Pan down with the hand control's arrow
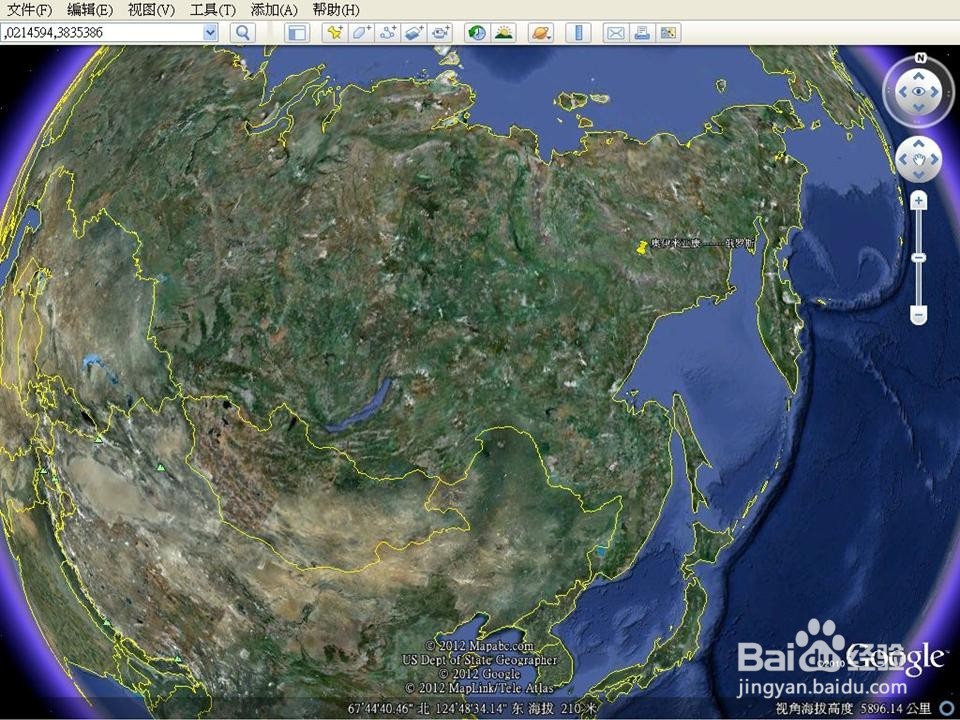Screen dimensions: 960x720 (x=919, y=175)
